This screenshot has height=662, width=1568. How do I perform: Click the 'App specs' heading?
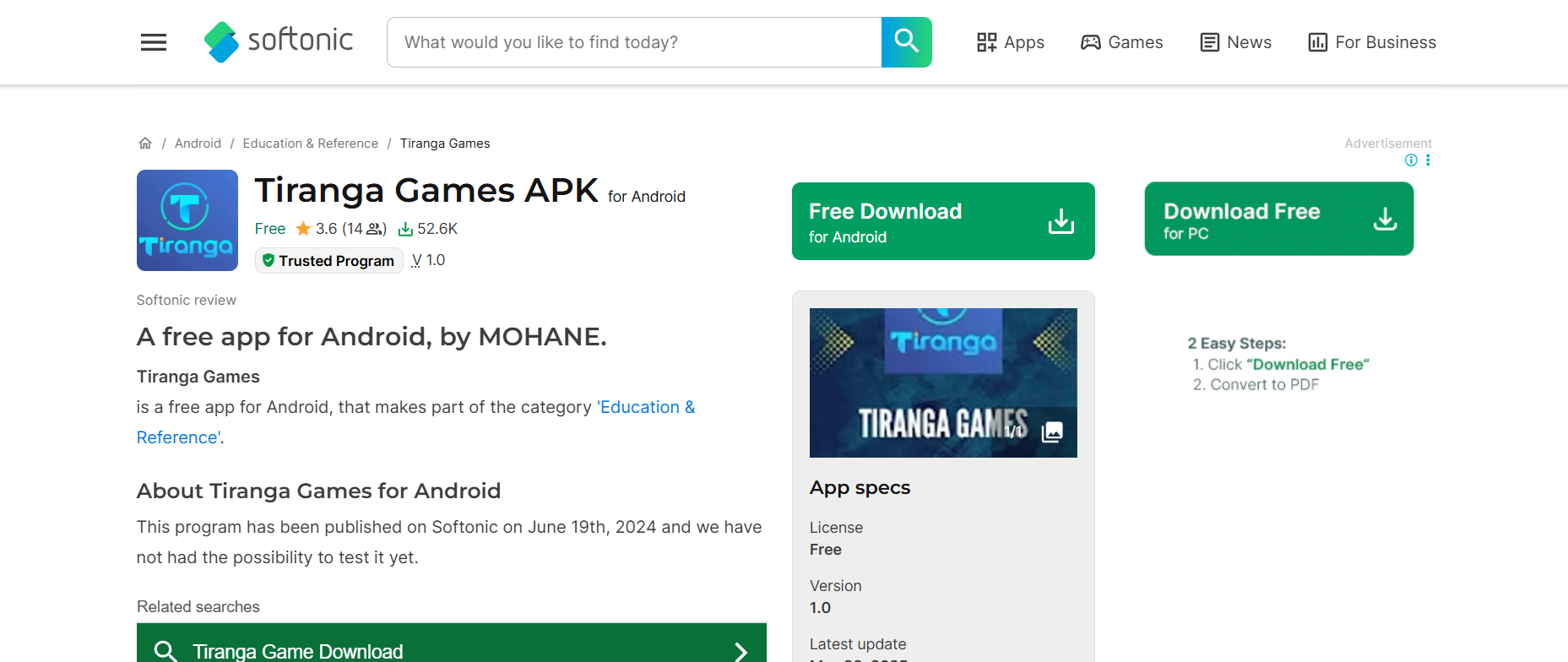click(x=860, y=487)
